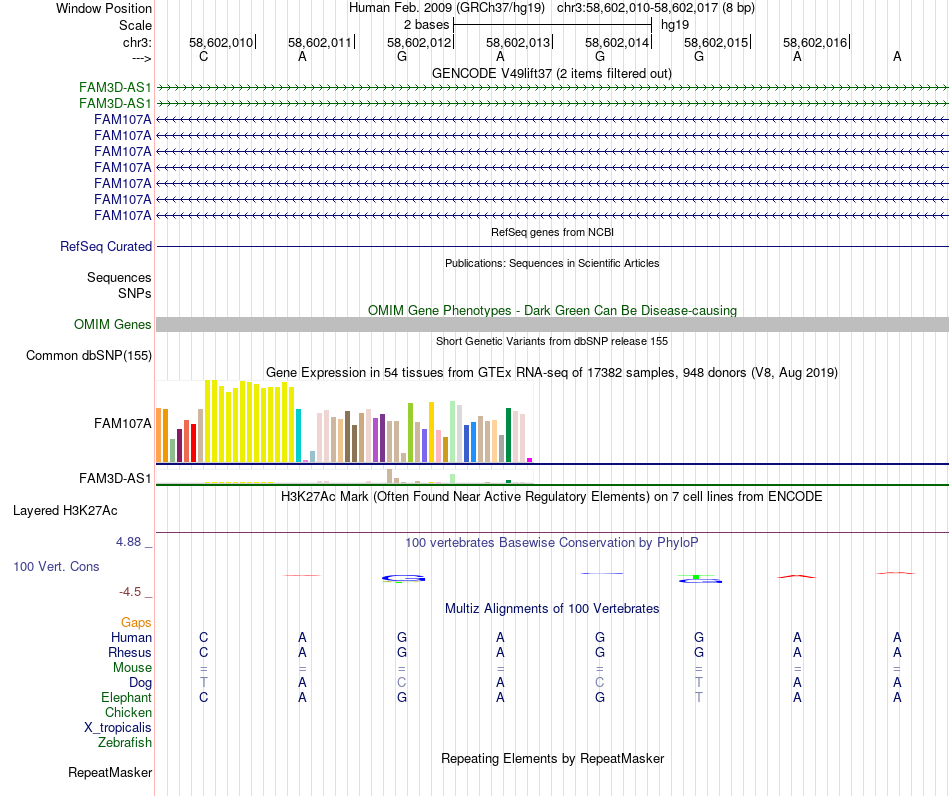This screenshot has height=796, width=950.
Task: Click the maroon bar in FAM107A expression chart
Action: pyautogui.click(x=179, y=445)
